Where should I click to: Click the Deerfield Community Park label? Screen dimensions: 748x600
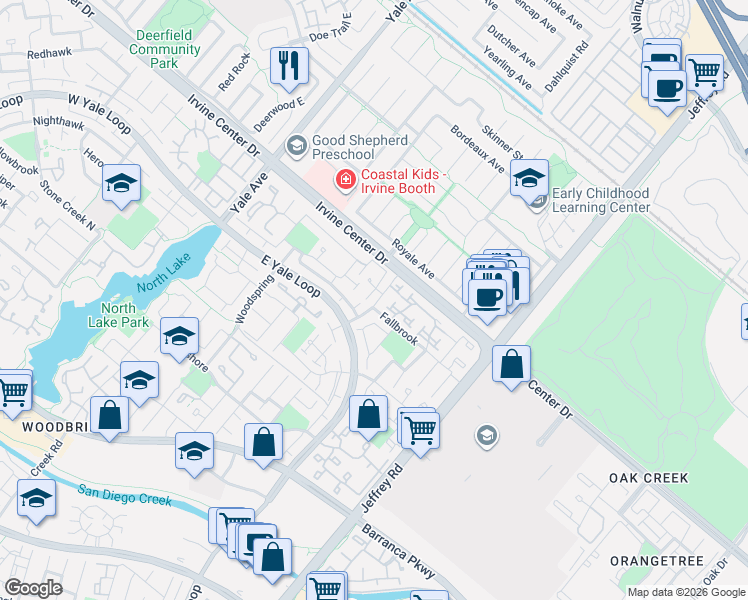tap(164, 49)
